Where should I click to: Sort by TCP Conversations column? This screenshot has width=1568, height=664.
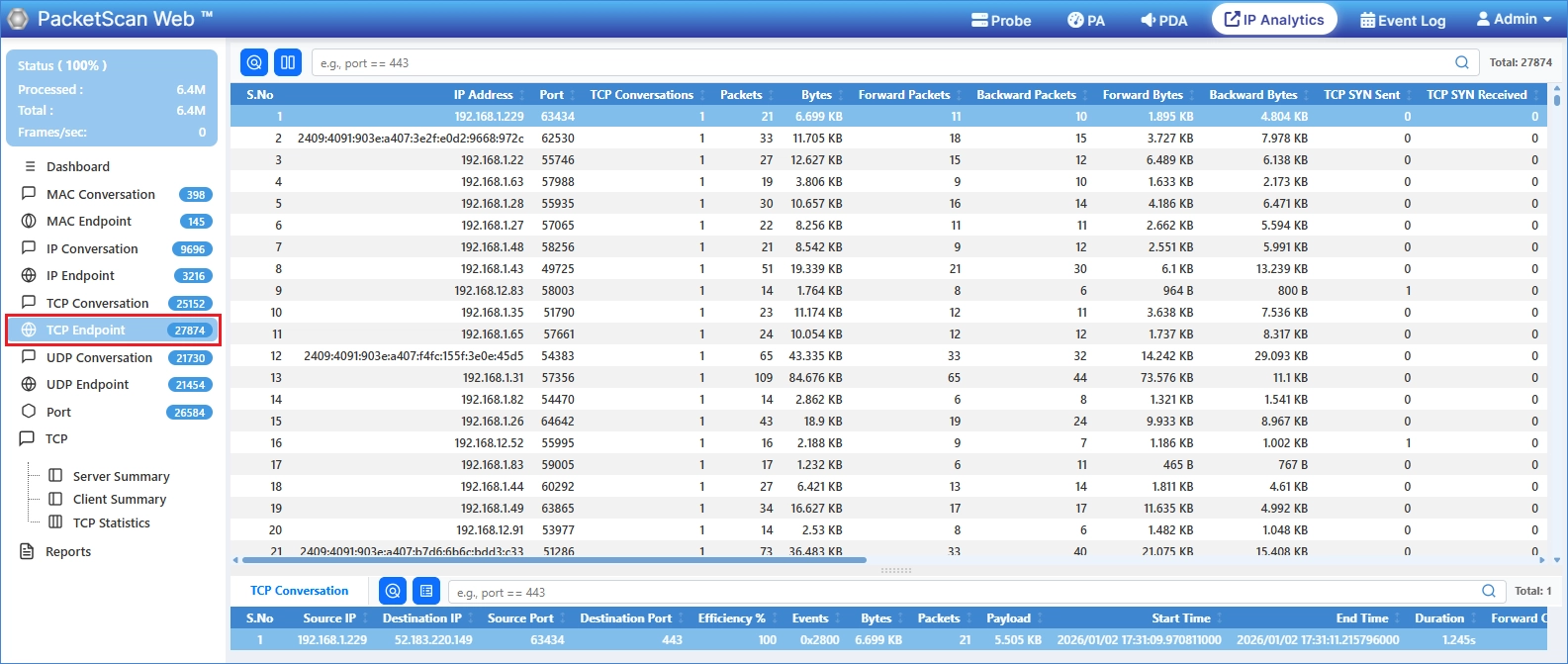pyautogui.click(x=641, y=95)
